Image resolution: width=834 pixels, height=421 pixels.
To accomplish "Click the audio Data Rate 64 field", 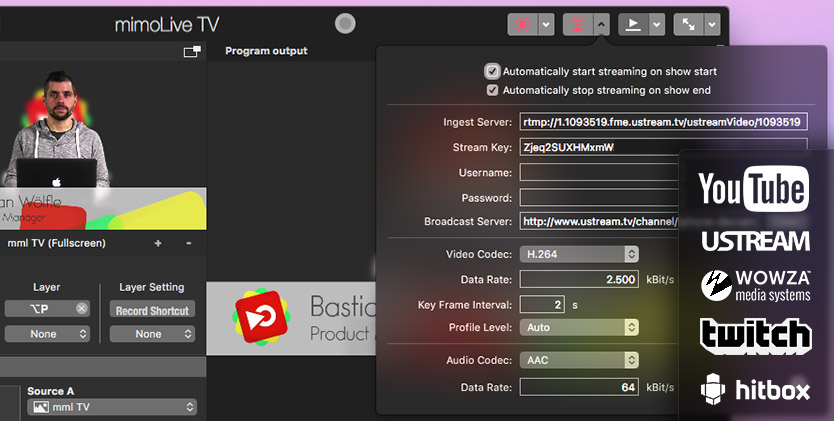I will pyautogui.click(x=579, y=387).
